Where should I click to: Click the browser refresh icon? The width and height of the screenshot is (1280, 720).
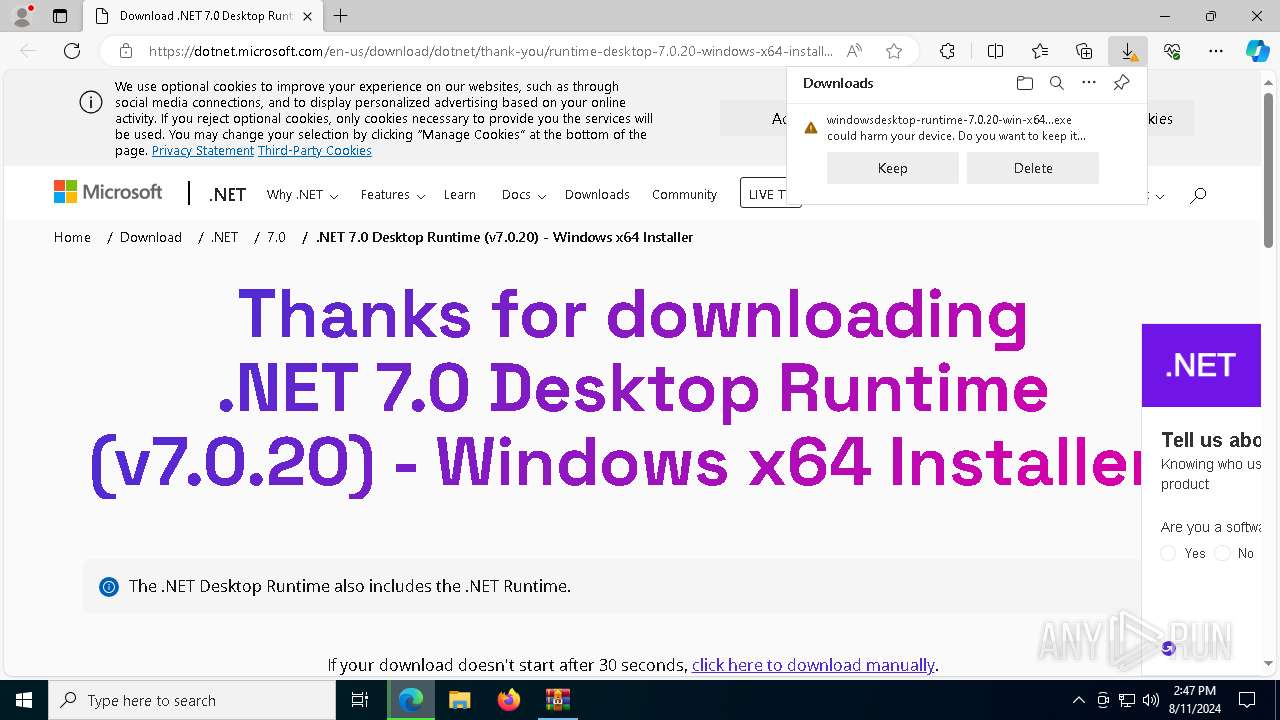tap(72, 51)
